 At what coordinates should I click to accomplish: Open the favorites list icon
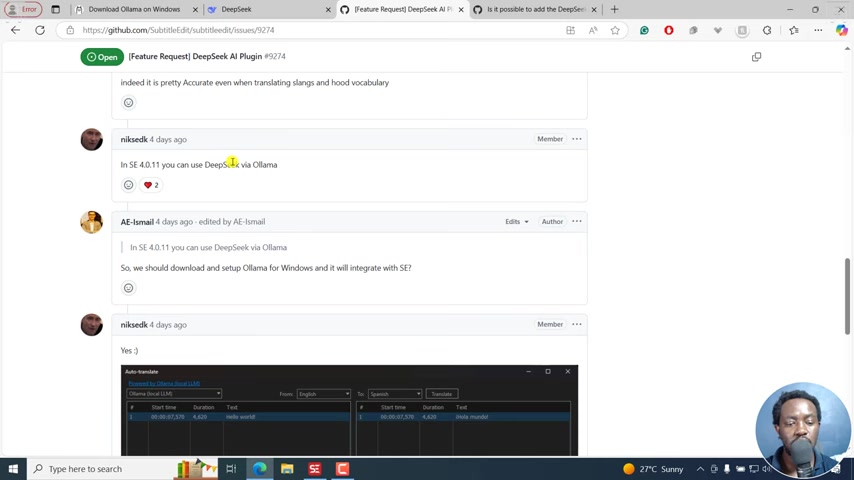coord(794,31)
